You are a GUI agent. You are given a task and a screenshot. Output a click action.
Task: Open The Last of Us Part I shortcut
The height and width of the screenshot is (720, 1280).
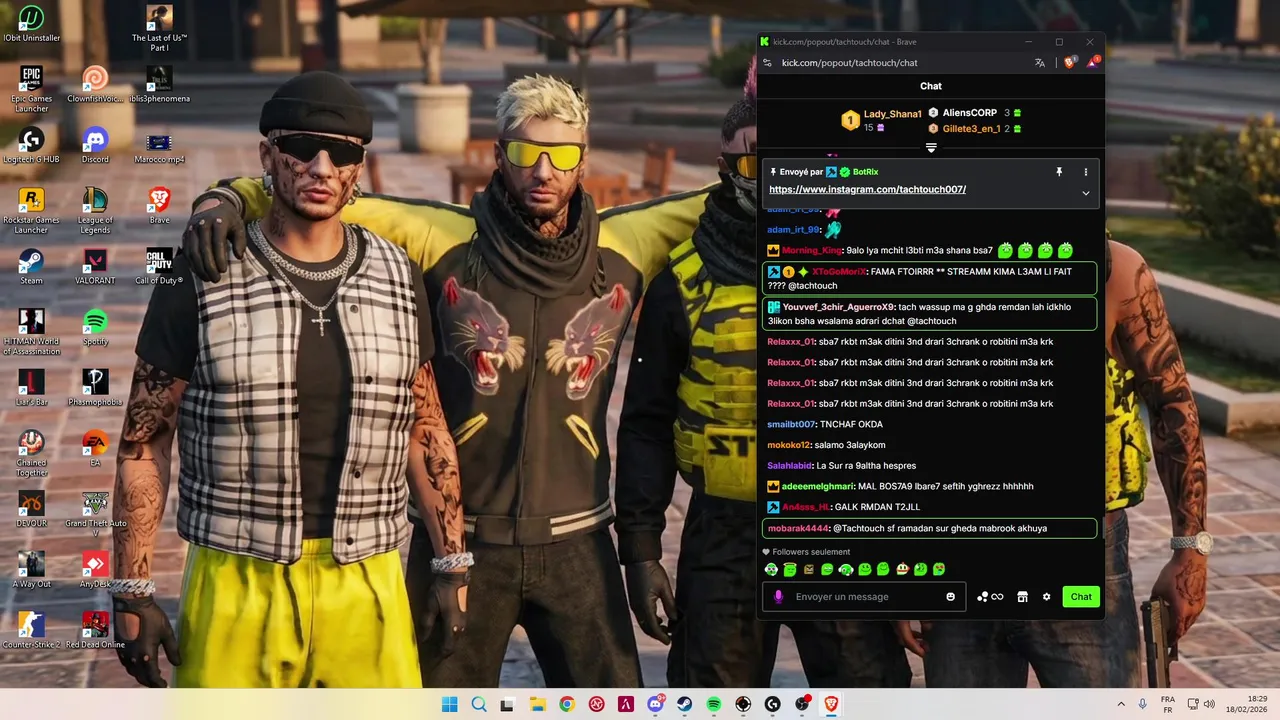click(159, 28)
